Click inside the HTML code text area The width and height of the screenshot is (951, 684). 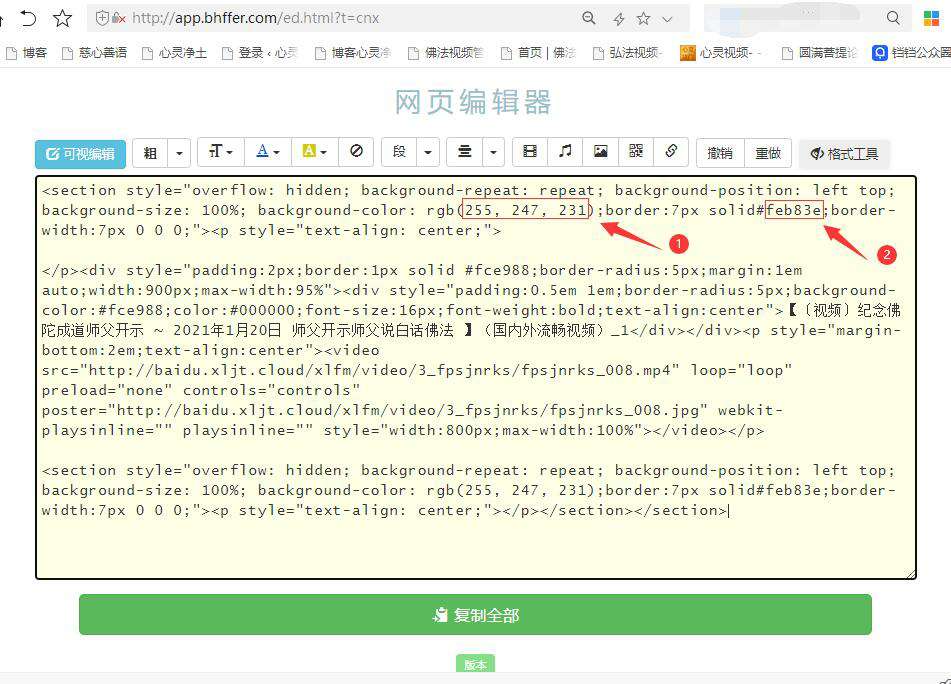pos(476,377)
